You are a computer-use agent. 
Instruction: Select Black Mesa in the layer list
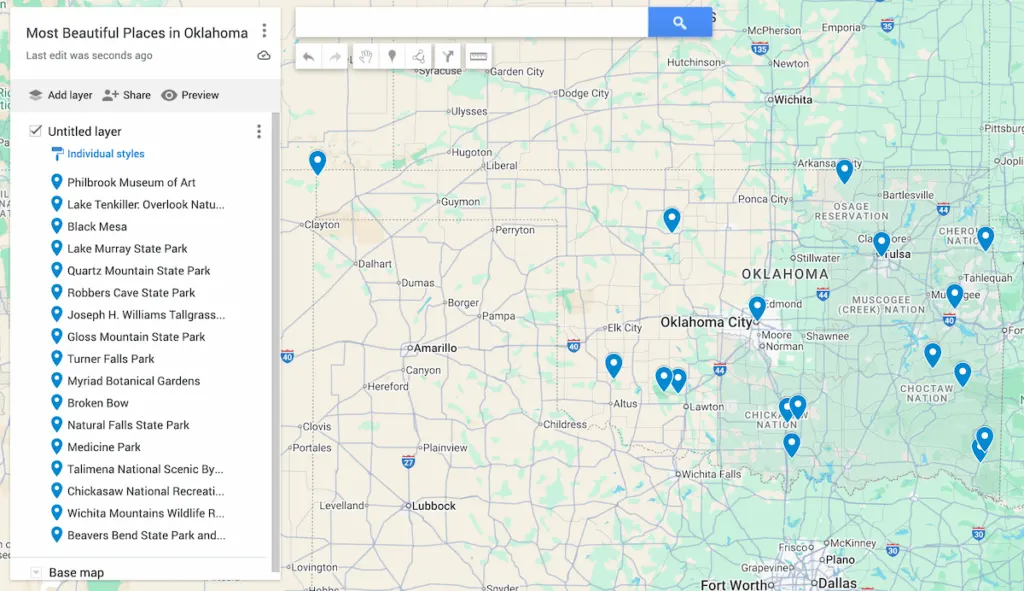click(x=97, y=227)
